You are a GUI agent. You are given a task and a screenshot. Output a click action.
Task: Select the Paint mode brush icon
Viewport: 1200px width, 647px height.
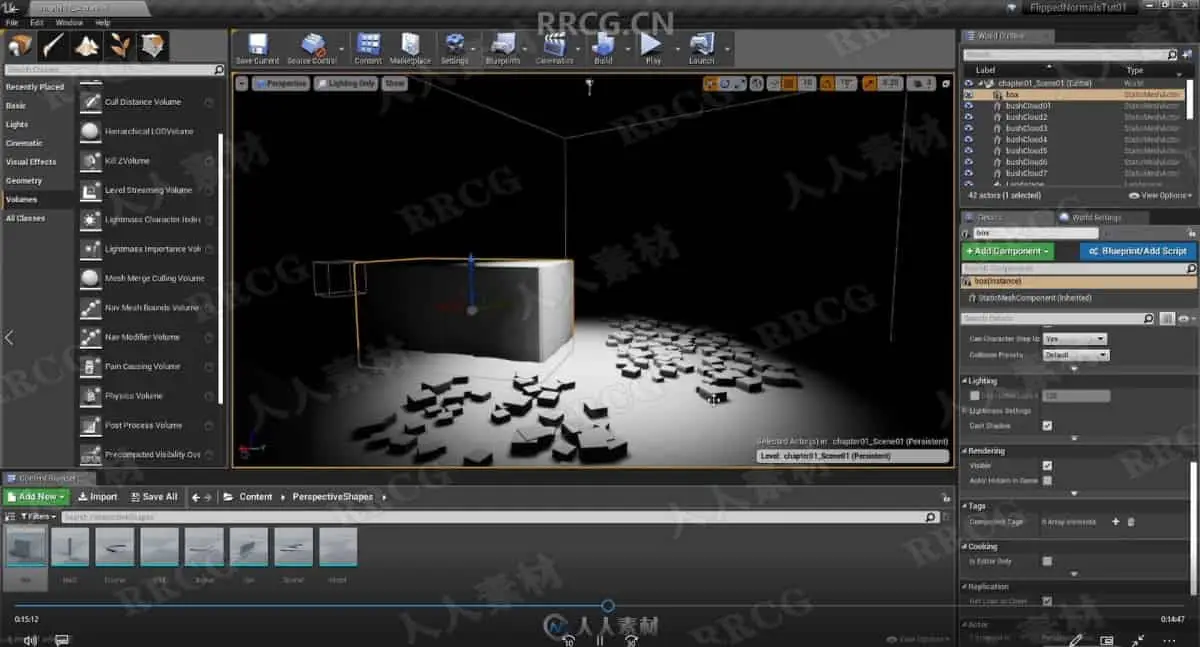[x=53, y=46]
